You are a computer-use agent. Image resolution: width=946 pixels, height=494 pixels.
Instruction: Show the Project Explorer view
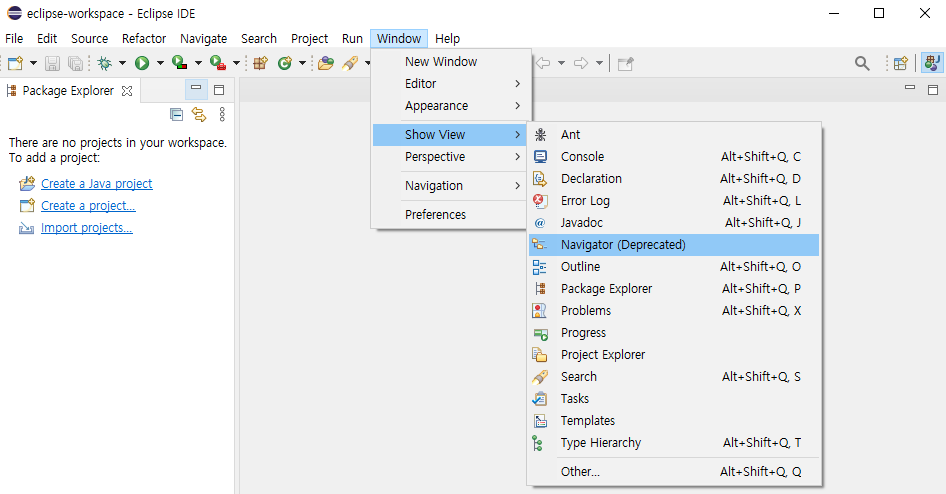click(674, 355)
